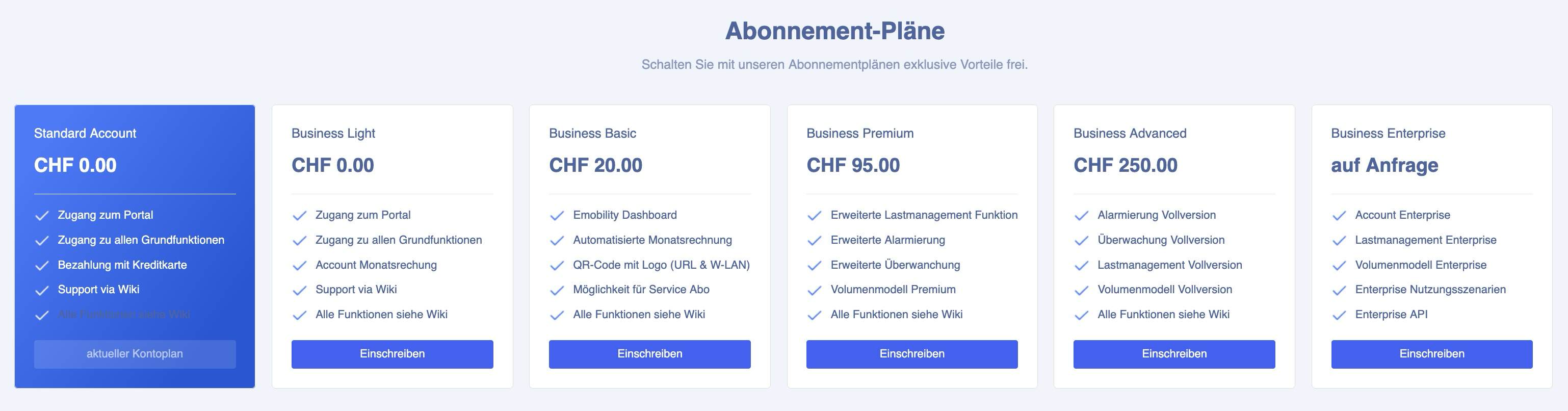This screenshot has width=1568, height=411.
Task: Click the checkmark beside Alarmierung Vollversion
Action: (x=1081, y=216)
